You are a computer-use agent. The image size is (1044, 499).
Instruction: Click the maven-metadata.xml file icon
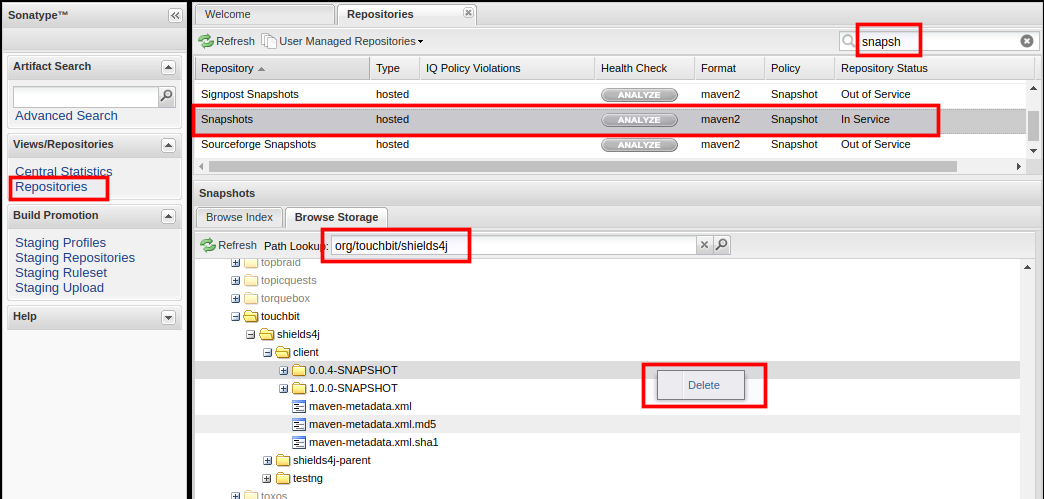(299, 406)
